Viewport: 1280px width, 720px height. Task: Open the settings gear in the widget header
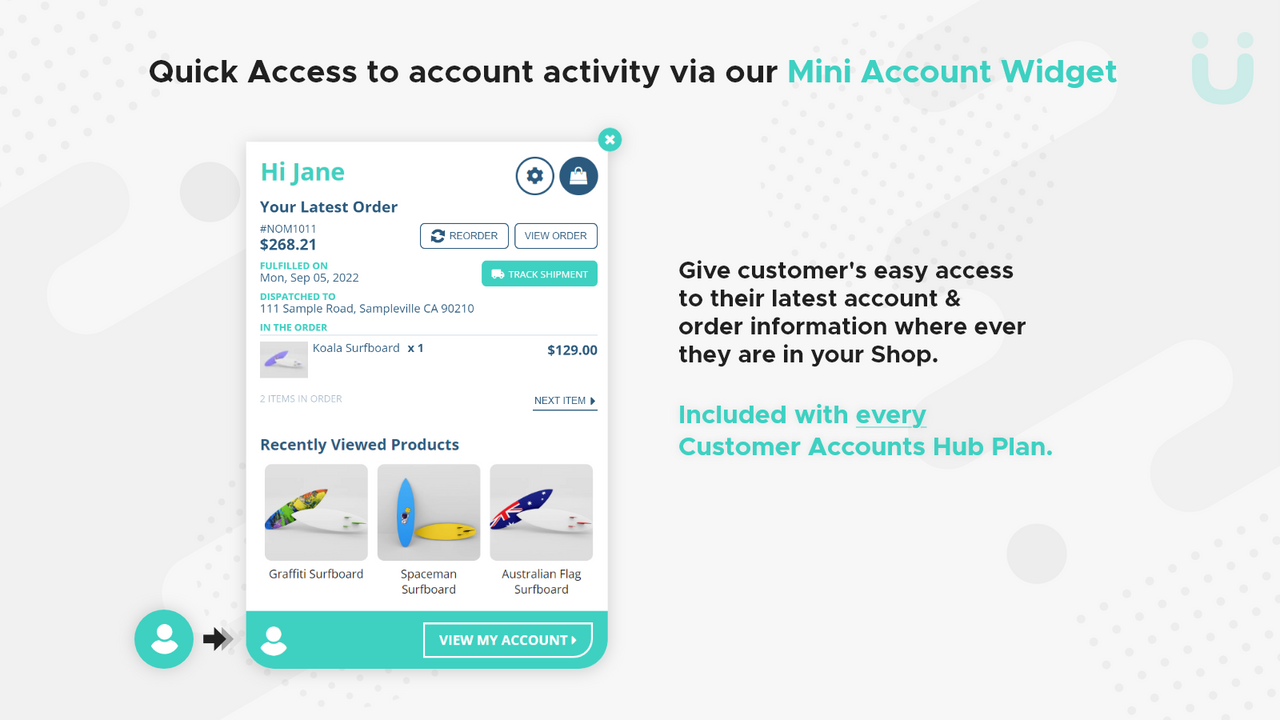pos(535,175)
